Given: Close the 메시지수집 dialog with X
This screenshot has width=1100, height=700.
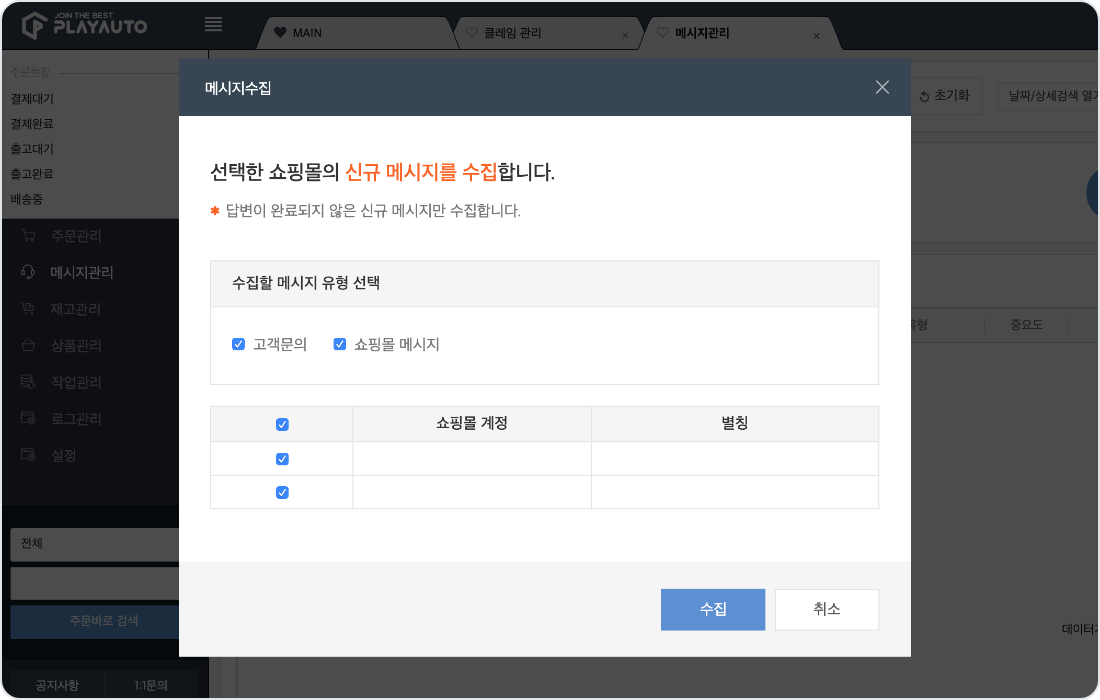Looking at the screenshot, I should point(882,87).
